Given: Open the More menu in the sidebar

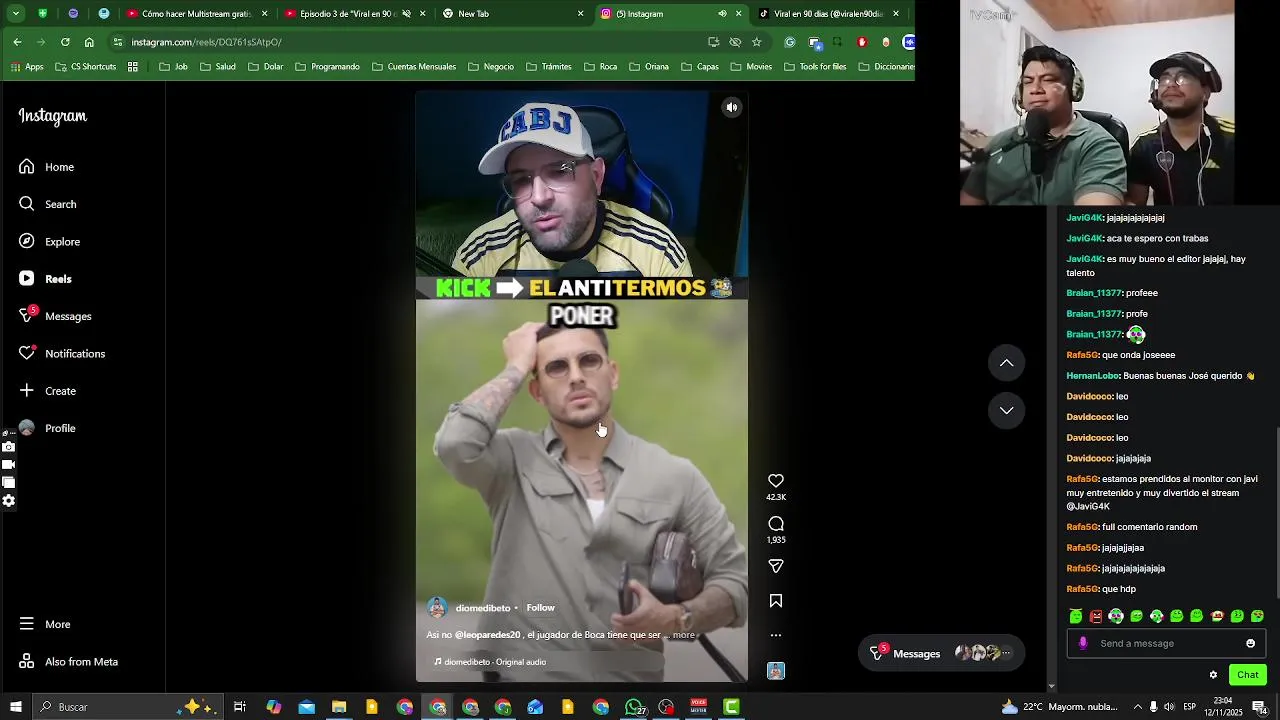Looking at the screenshot, I should click(45, 624).
